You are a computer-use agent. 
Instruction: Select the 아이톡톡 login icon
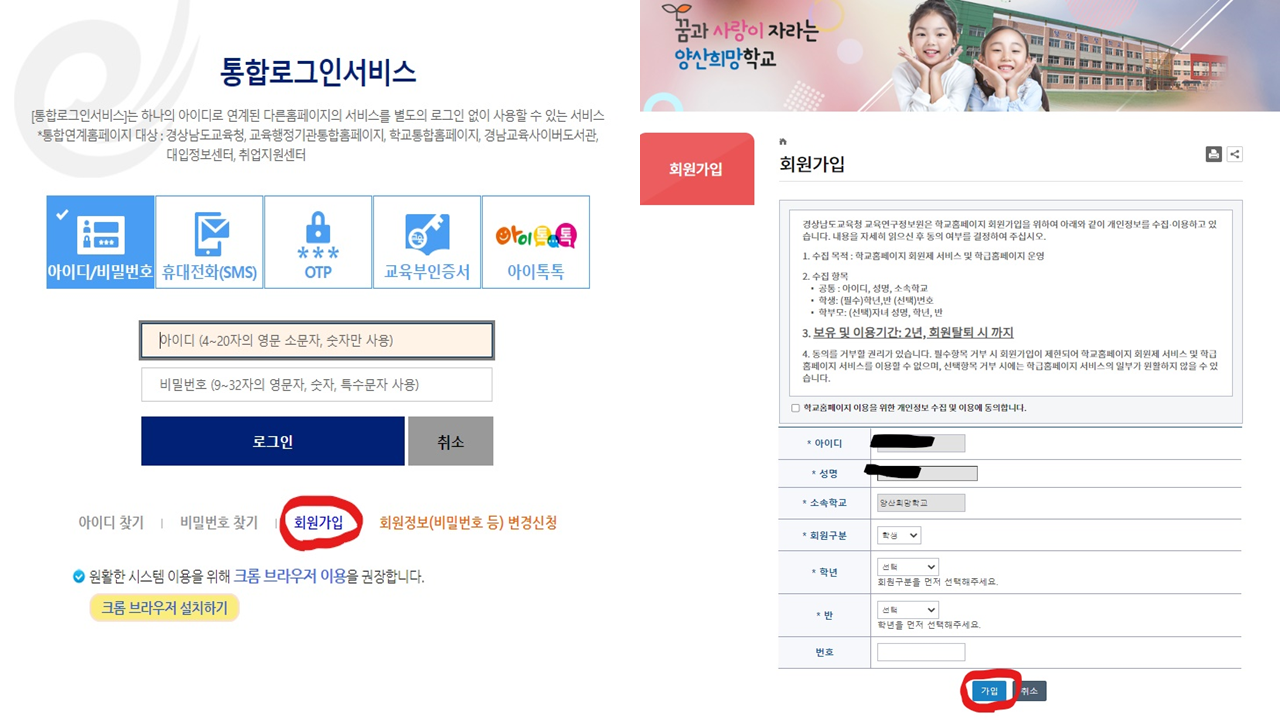click(x=536, y=242)
